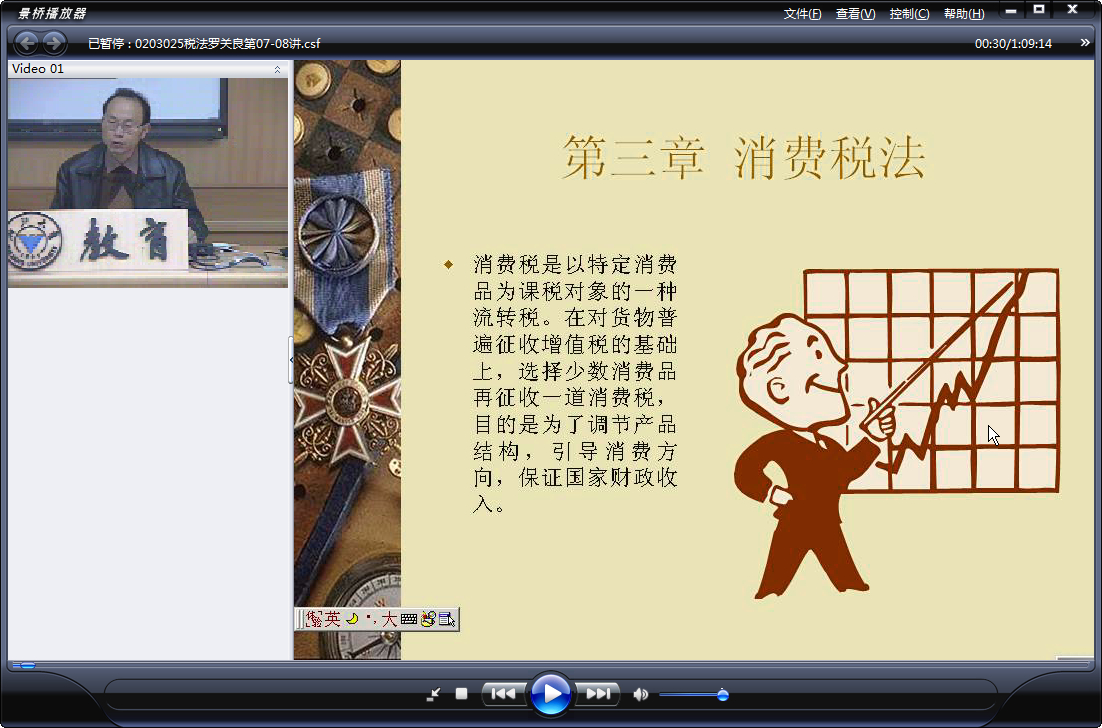1102x728 pixels.
Task: Skip to the previous section
Action: (x=503, y=694)
